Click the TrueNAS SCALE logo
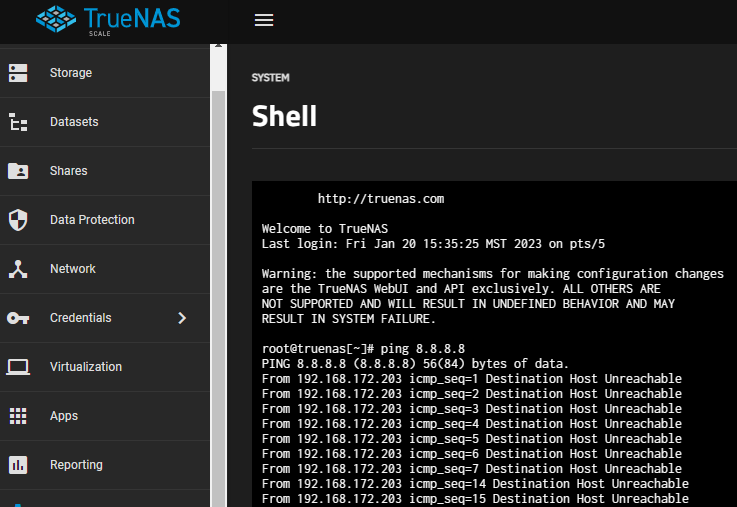737x507 pixels. [x=108, y=21]
